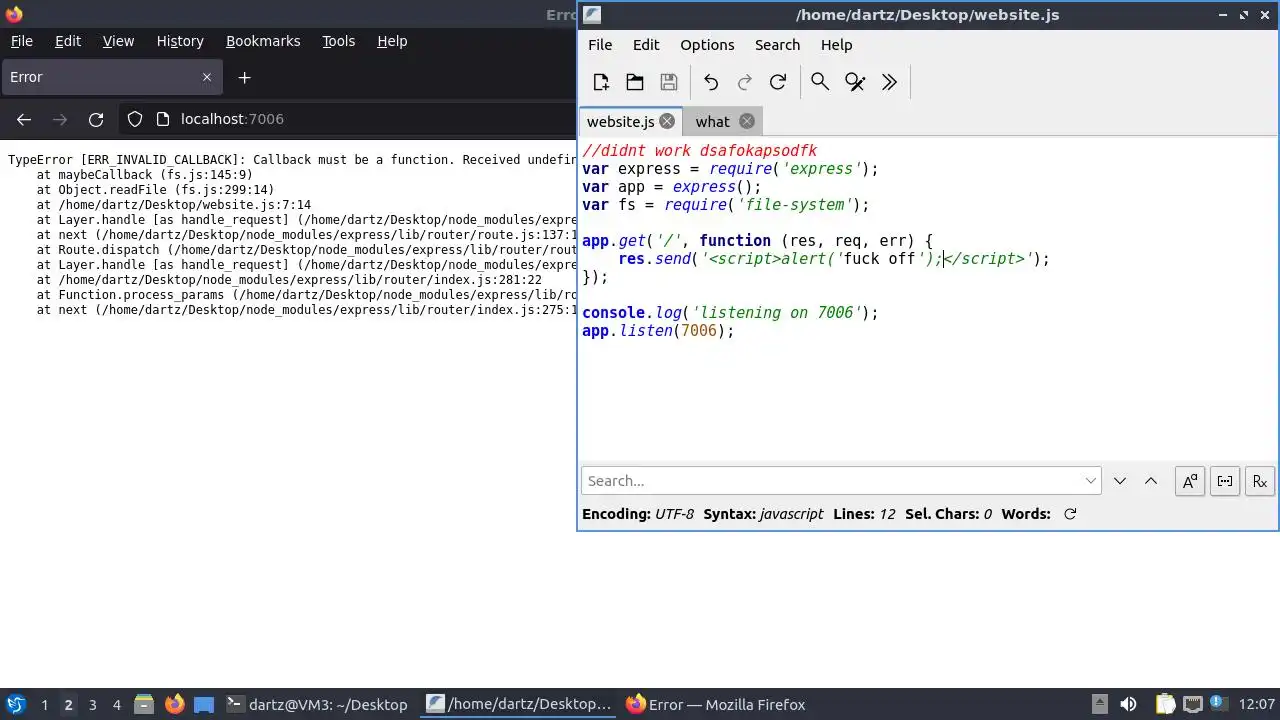Switch to the website.js editor taskbar button
The height and width of the screenshot is (720, 1280).
(518, 704)
